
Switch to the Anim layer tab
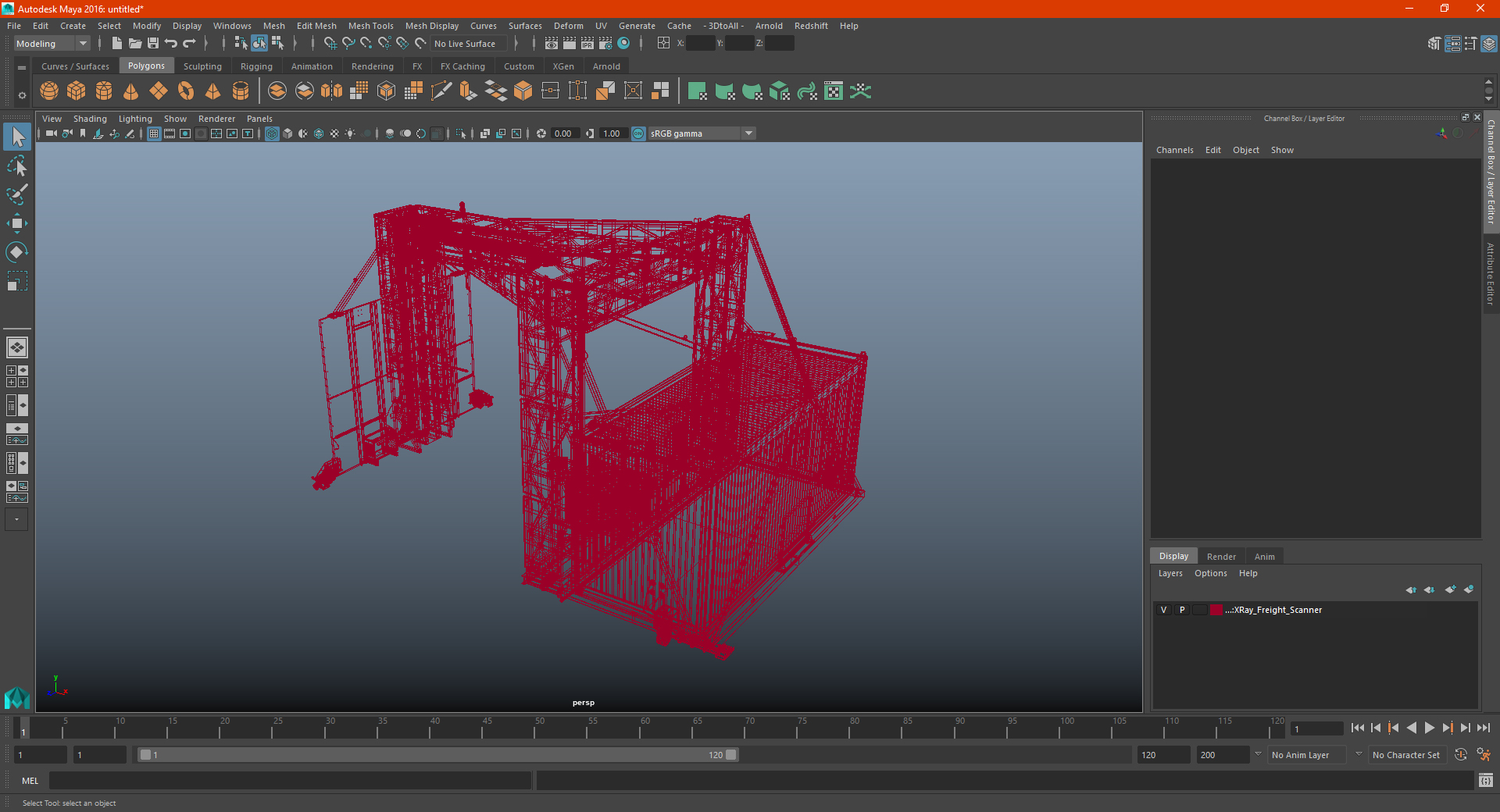point(1264,557)
